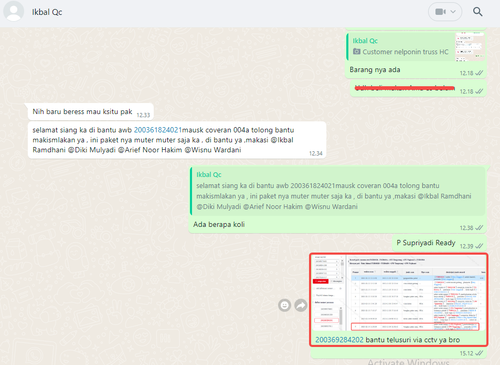Expand video call options chevron
500x365 pixels.
pos(453,12)
